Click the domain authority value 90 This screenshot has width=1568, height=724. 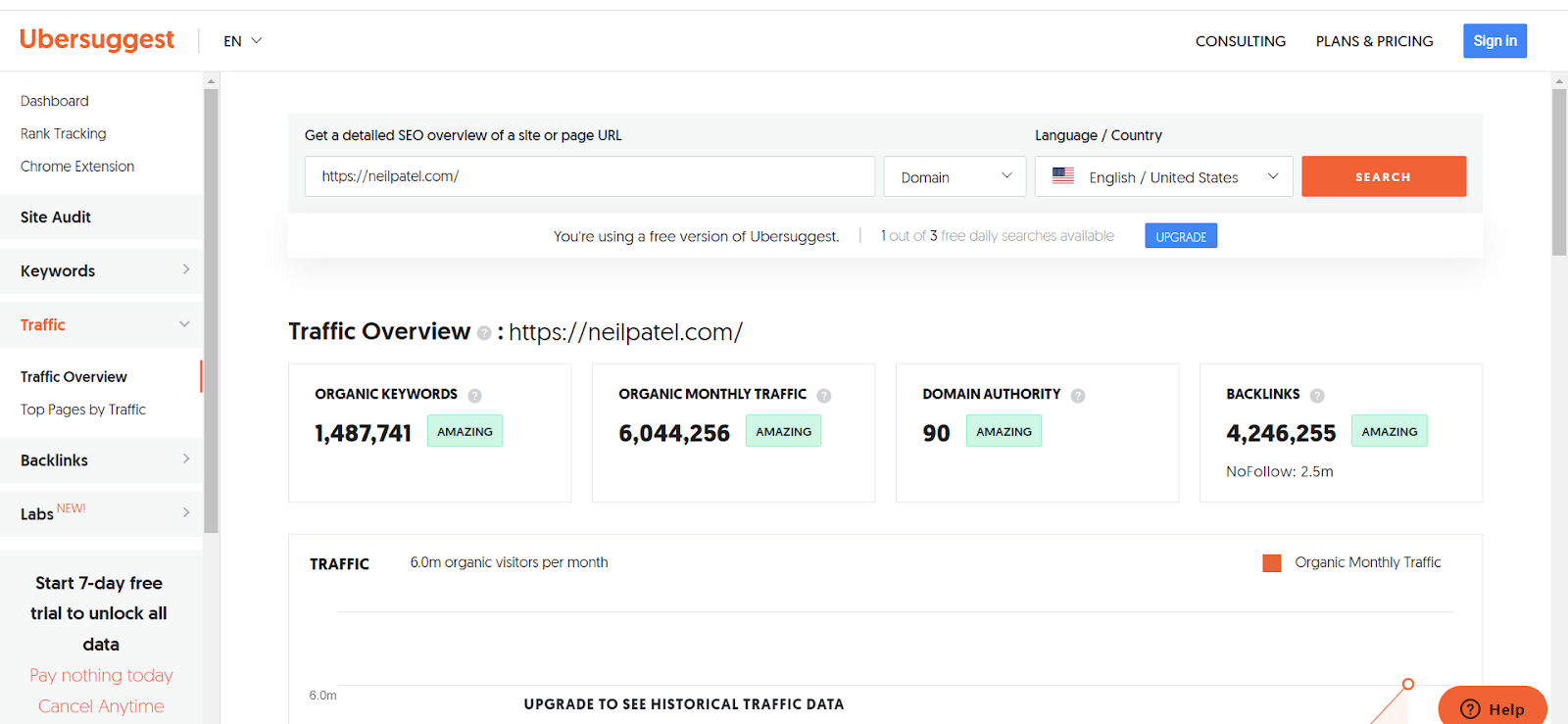(936, 433)
